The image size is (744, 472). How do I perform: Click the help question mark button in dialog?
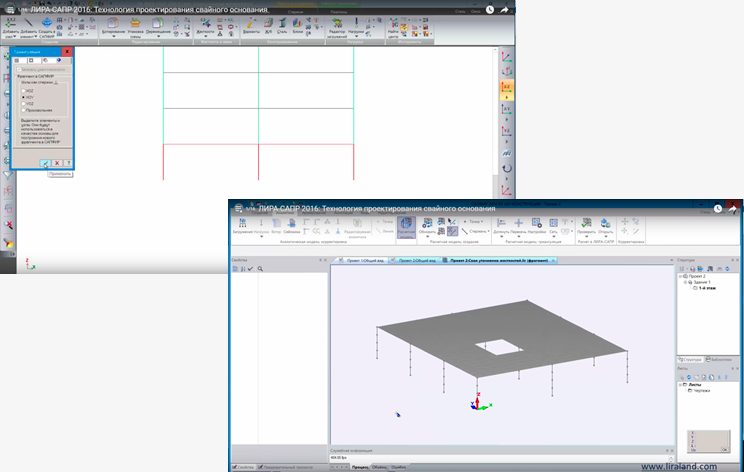coord(68,163)
